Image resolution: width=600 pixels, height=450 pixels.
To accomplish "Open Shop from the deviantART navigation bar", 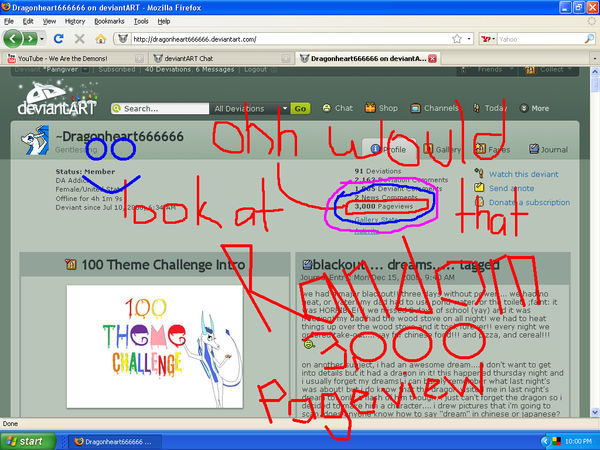I will [382, 108].
